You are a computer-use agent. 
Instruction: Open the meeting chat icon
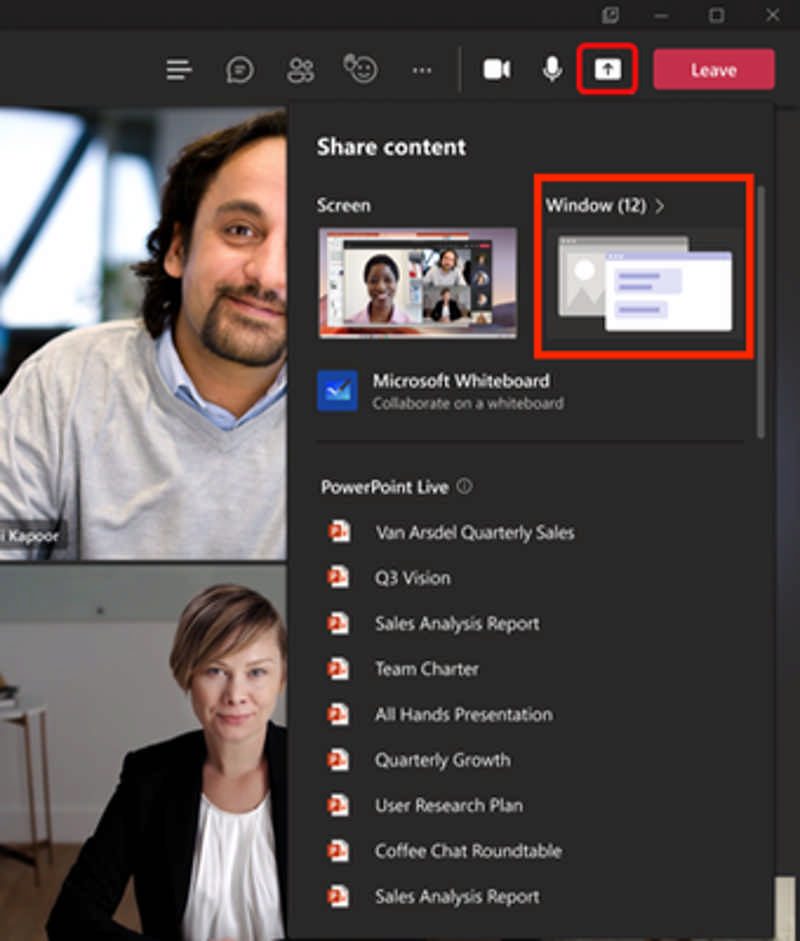pyautogui.click(x=239, y=70)
